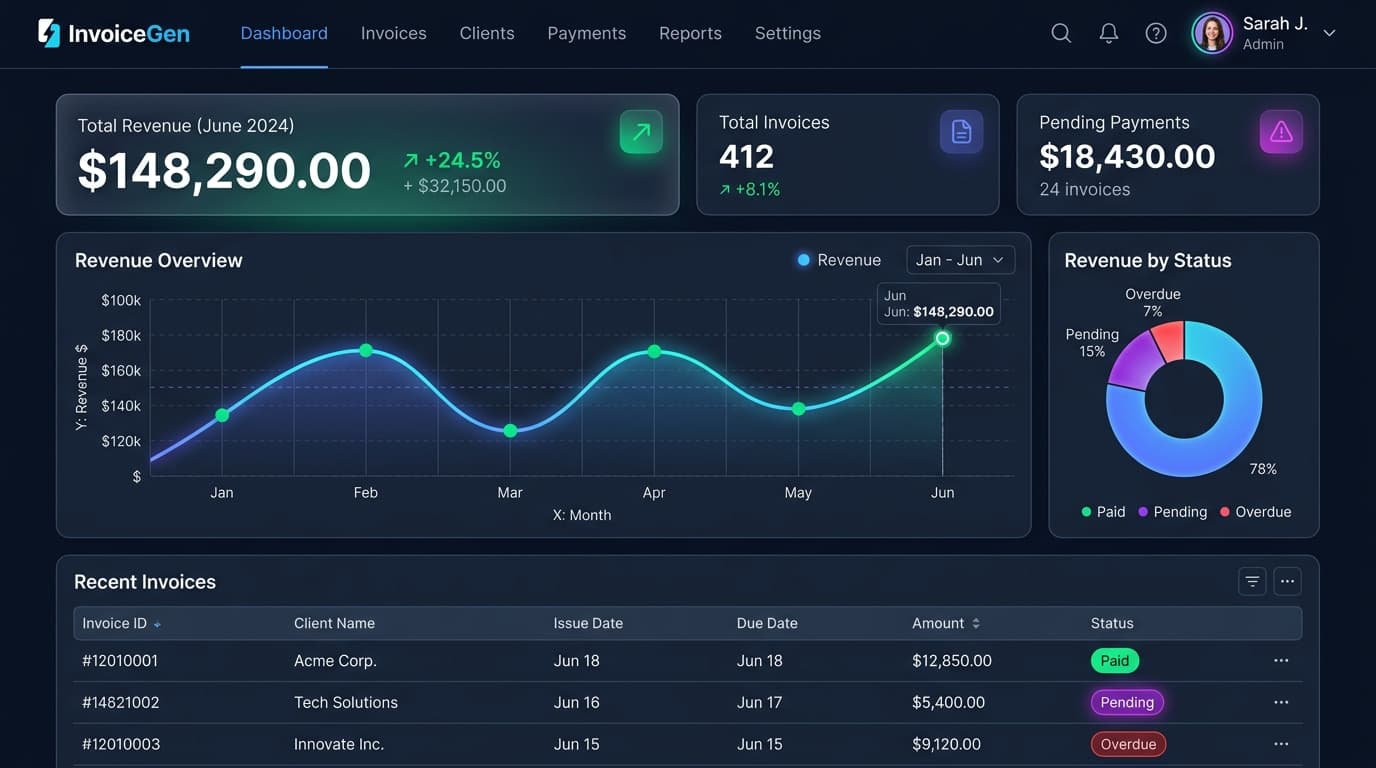The height and width of the screenshot is (768, 1376).
Task: Toggle Overdue in the donut legend
Action: point(1255,512)
